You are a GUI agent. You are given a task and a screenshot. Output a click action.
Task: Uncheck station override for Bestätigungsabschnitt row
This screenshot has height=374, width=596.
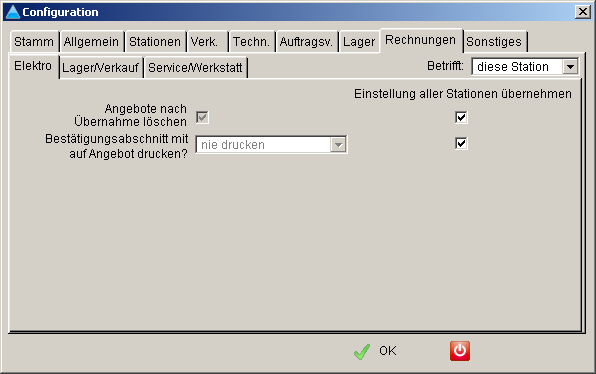pos(461,143)
